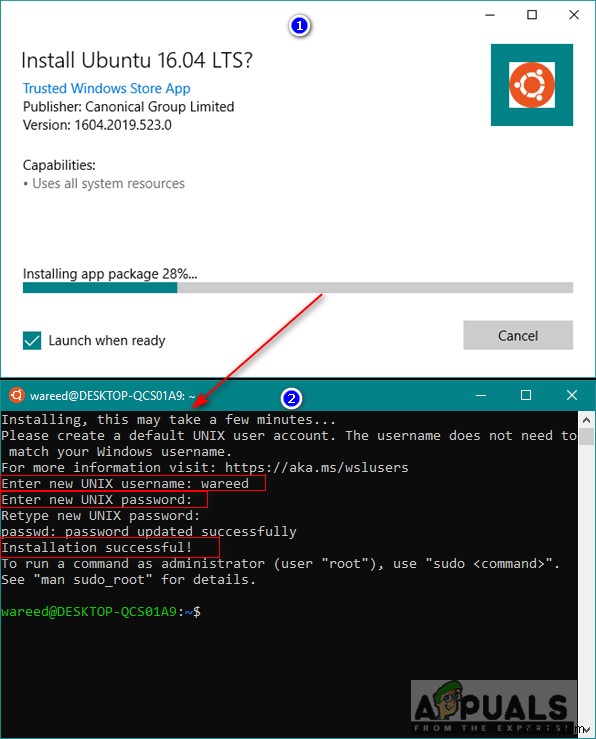The width and height of the screenshot is (596, 739).
Task: Click the 'See "man sudo_root" for details.' line
Action: (129, 580)
